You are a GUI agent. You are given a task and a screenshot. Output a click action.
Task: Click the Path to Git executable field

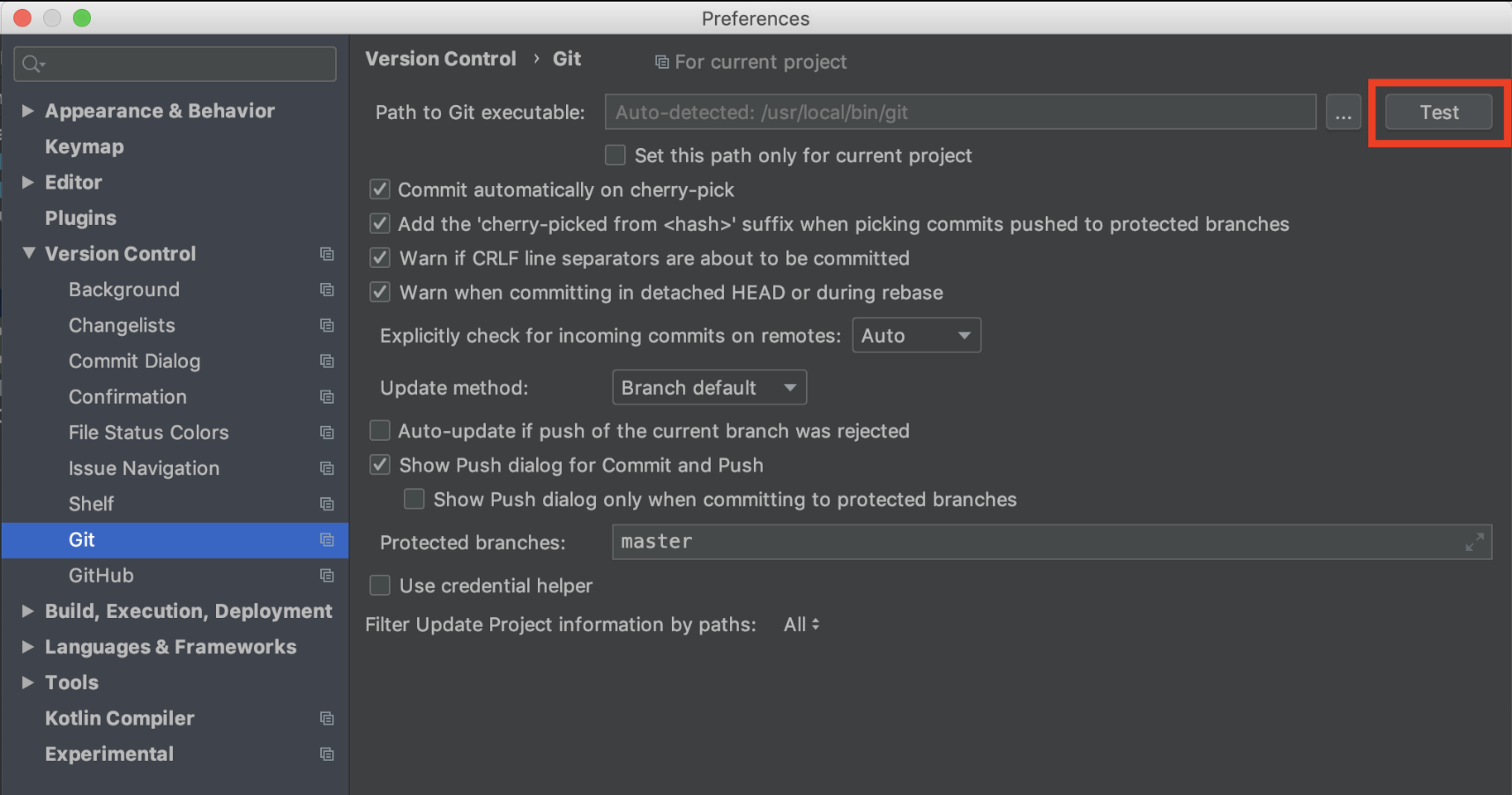(960, 113)
